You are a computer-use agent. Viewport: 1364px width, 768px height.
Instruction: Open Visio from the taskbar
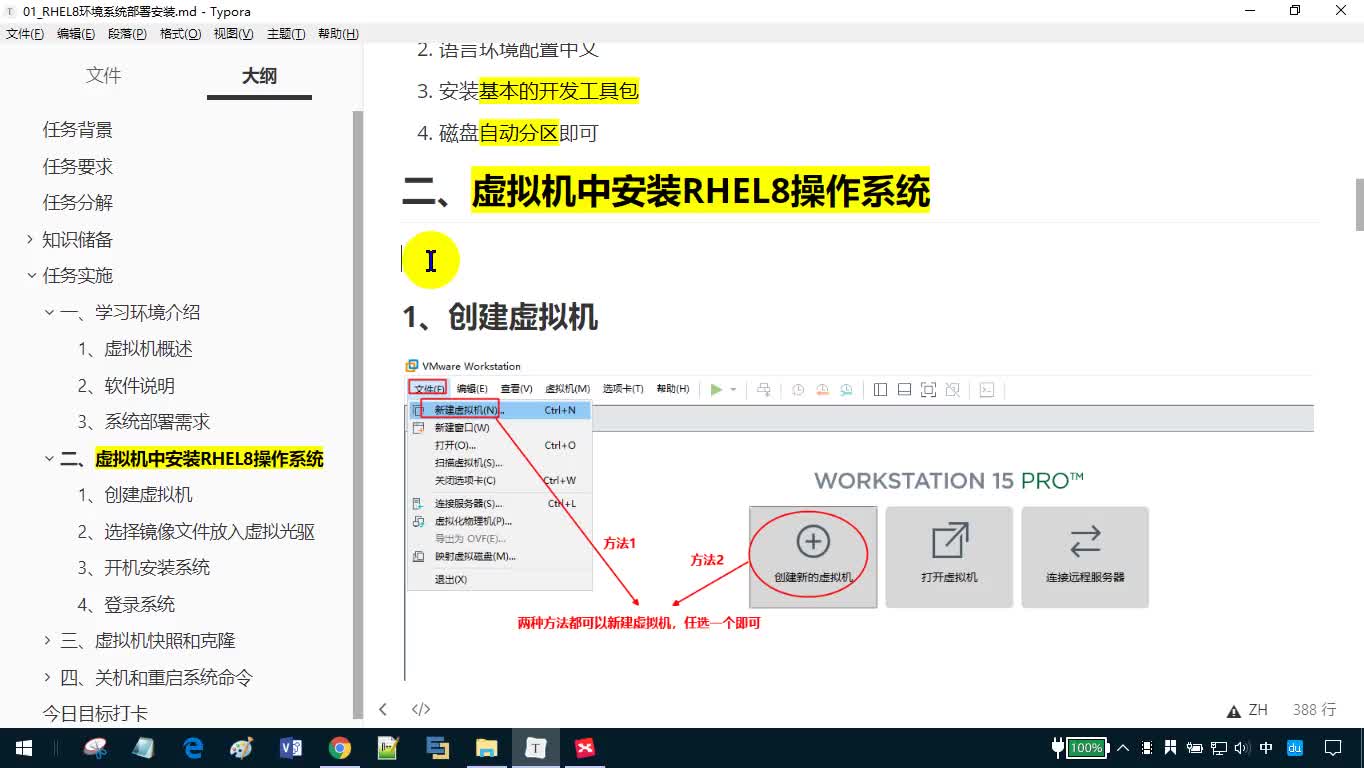(291, 748)
